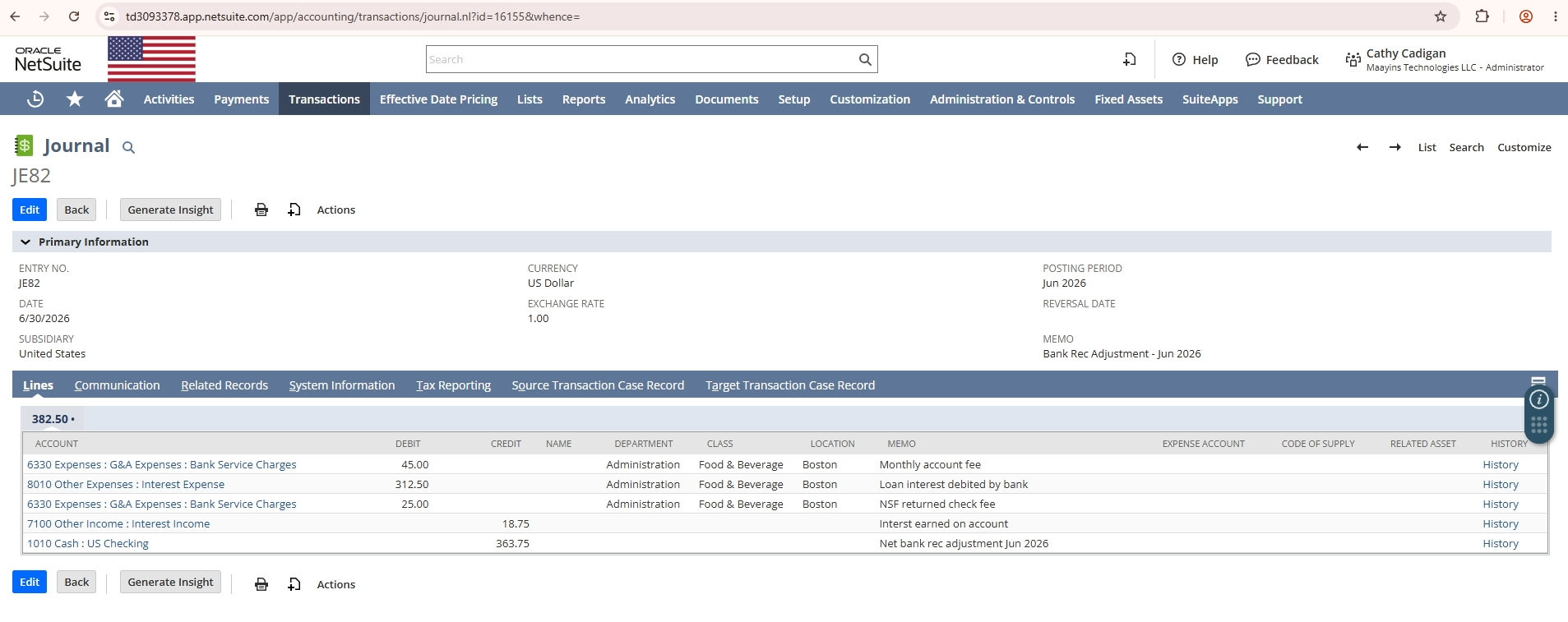Open History for NSF returned check fee line
Screen dimensions: 1568x622
point(1501,504)
